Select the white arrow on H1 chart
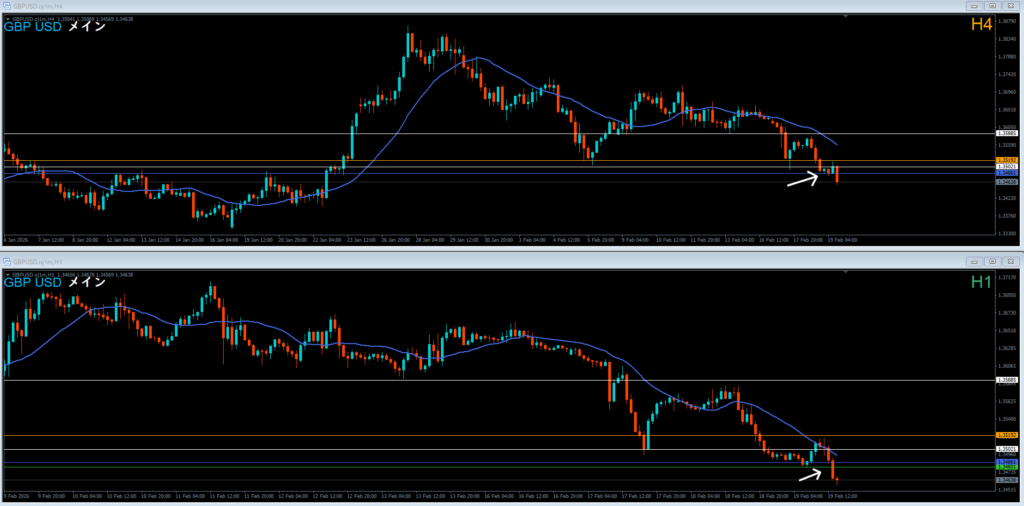 [814, 473]
